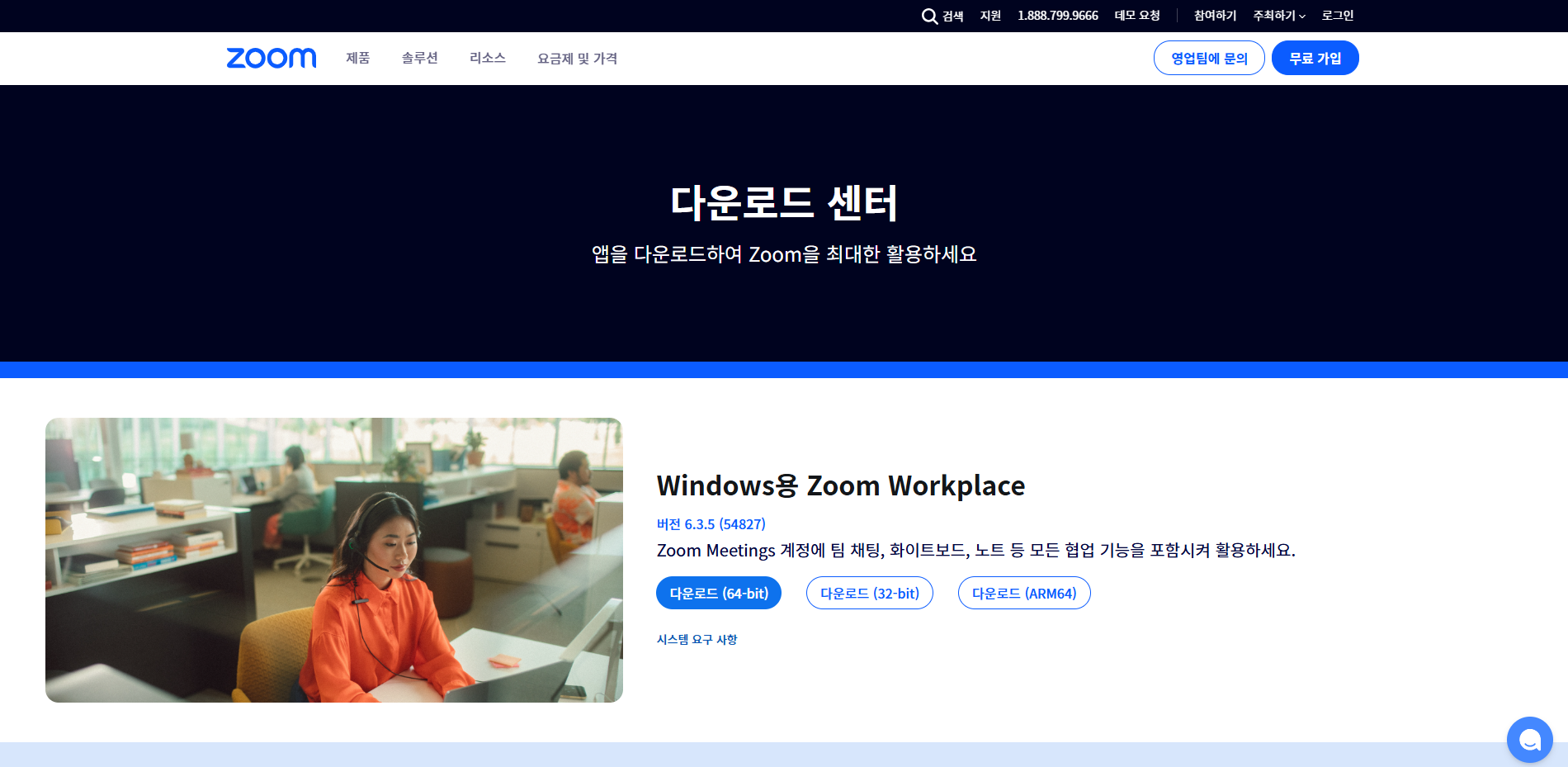This screenshot has width=1568, height=767.
Task: Open the chat bubble widget
Action: tap(1529, 740)
